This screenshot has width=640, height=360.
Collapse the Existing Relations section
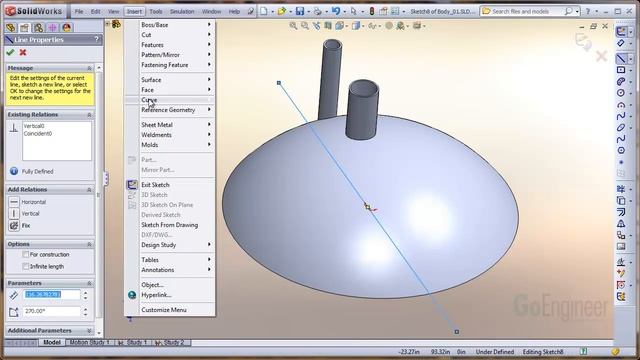89,115
